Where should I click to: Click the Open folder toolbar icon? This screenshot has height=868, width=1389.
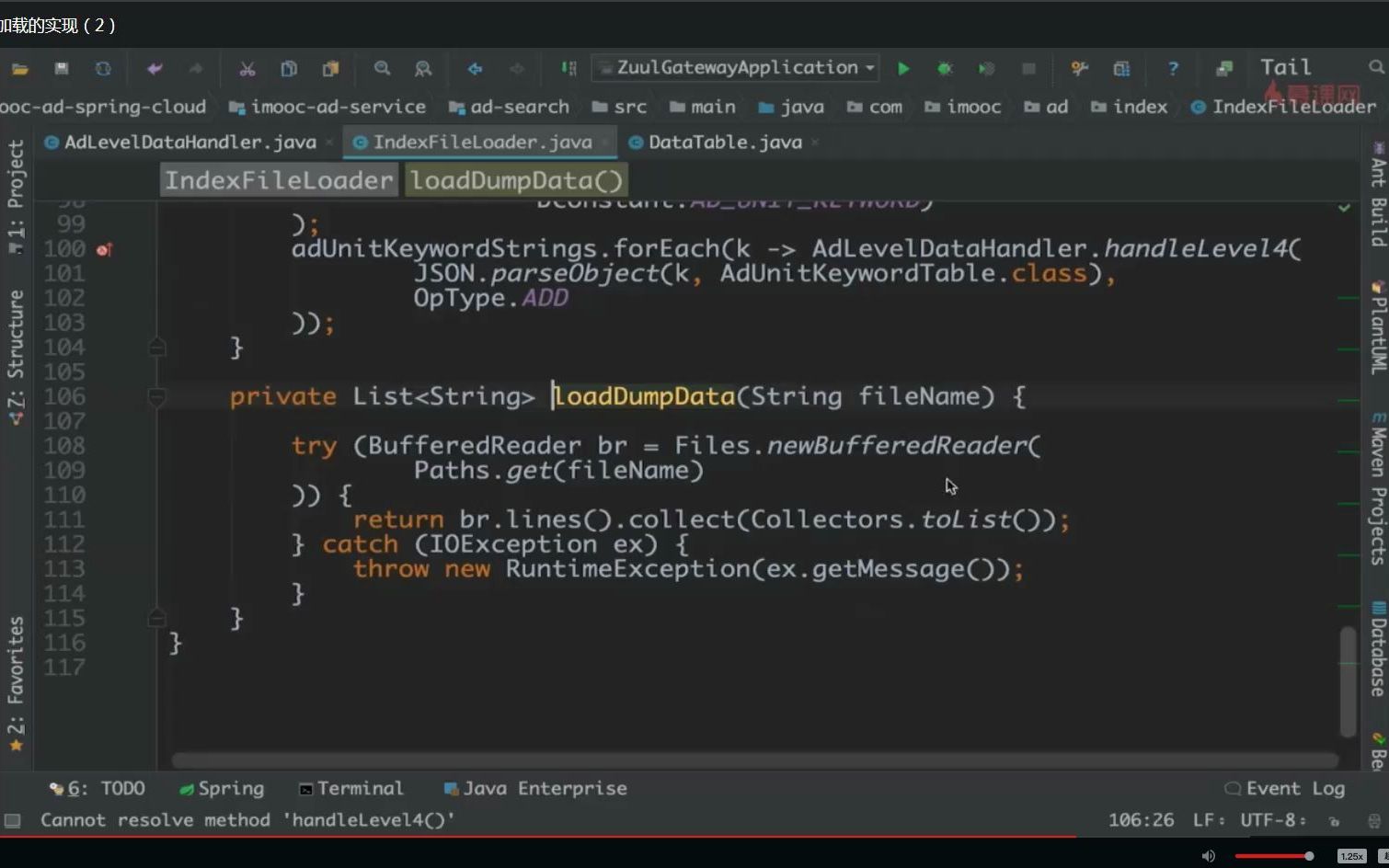pyautogui.click(x=20, y=69)
